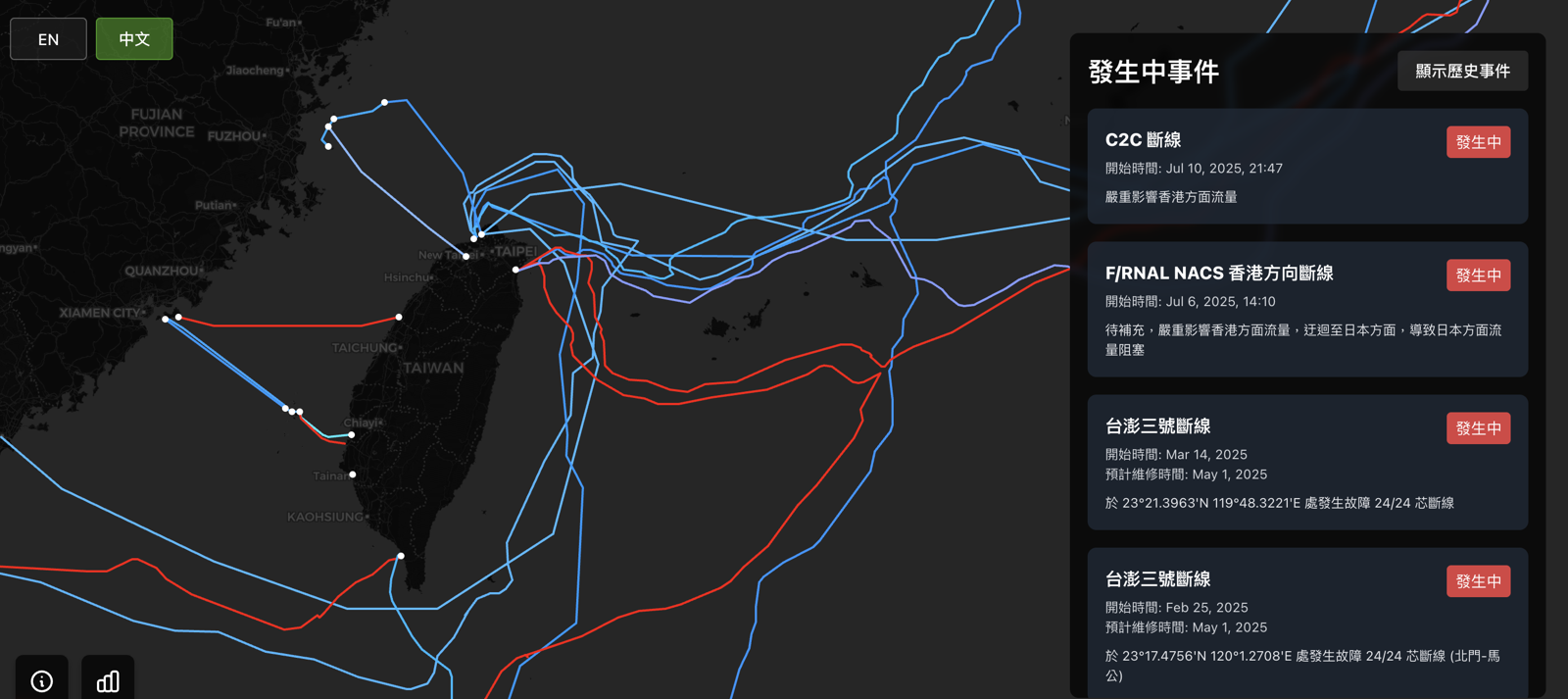Click 顯示歷史事件 button

point(1462,72)
